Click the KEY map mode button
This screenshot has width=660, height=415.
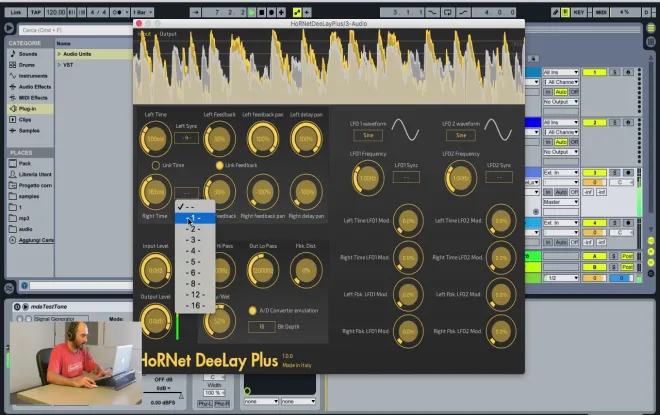579,12
